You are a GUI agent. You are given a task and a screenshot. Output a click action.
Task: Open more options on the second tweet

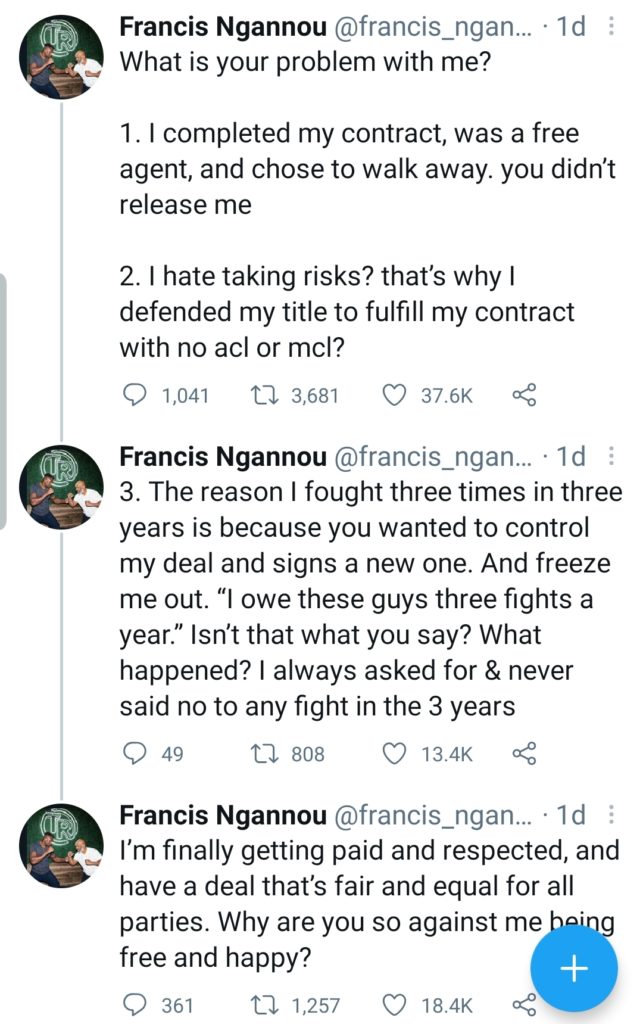pyautogui.click(x=612, y=457)
